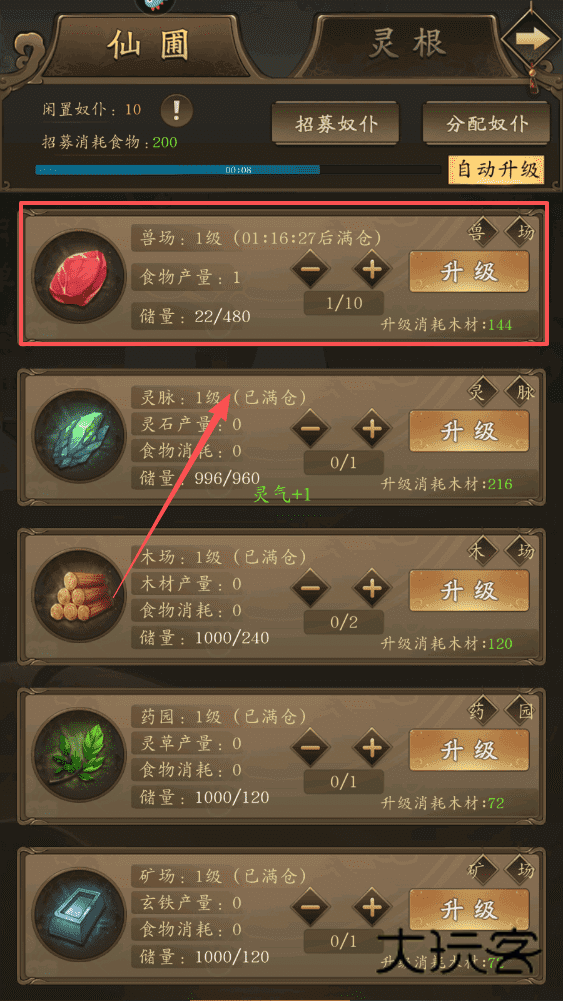The image size is (563, 1001).
Task: Click the iron ingot icon for 矿场
Action: (x=79, y=915)
